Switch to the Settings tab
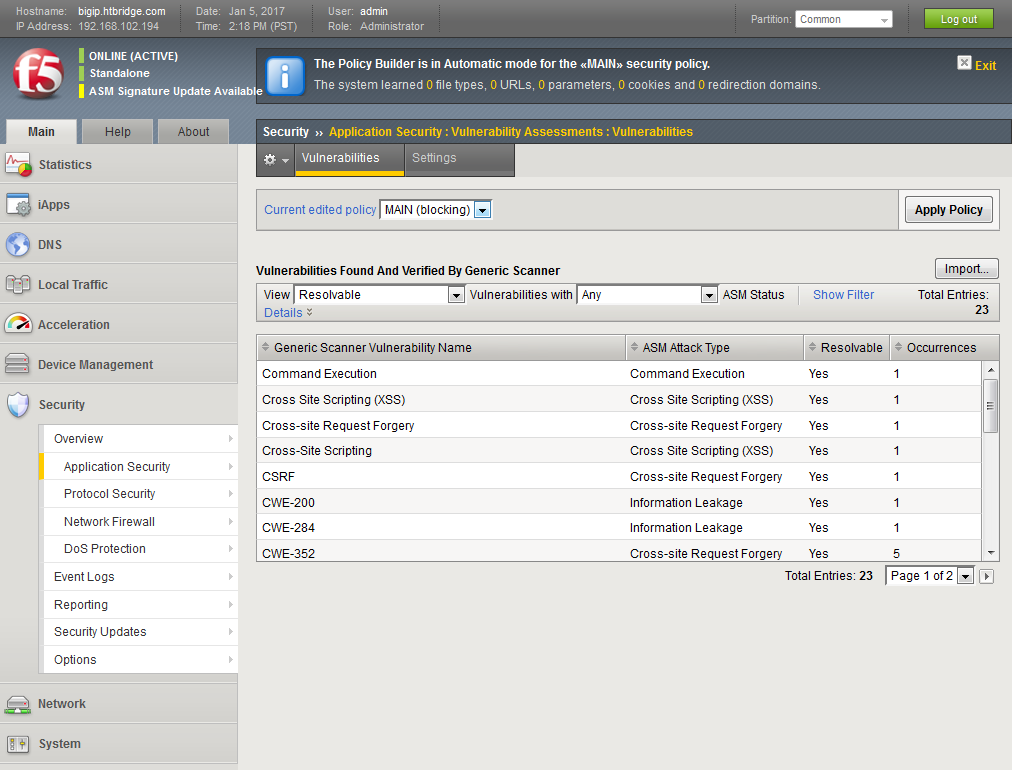 [x=434, y=158]
